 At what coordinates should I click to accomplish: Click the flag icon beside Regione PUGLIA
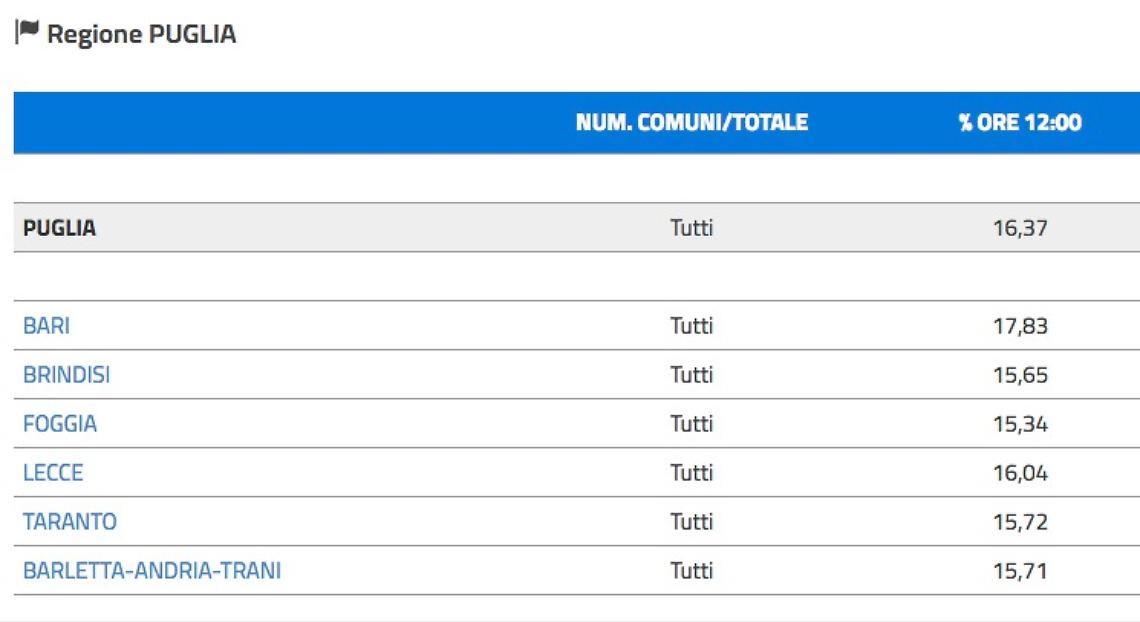tap(27, 32)
